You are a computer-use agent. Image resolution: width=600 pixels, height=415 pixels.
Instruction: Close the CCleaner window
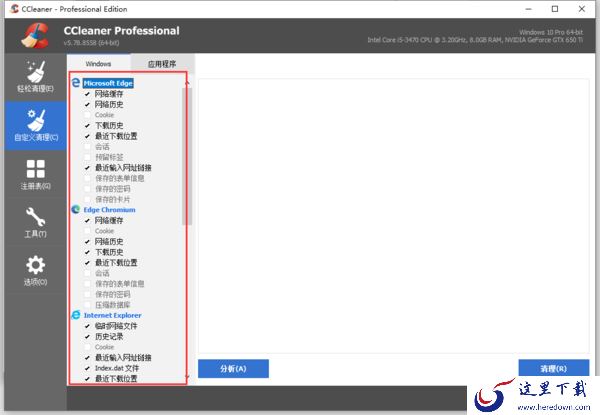(x=582, y=9)
